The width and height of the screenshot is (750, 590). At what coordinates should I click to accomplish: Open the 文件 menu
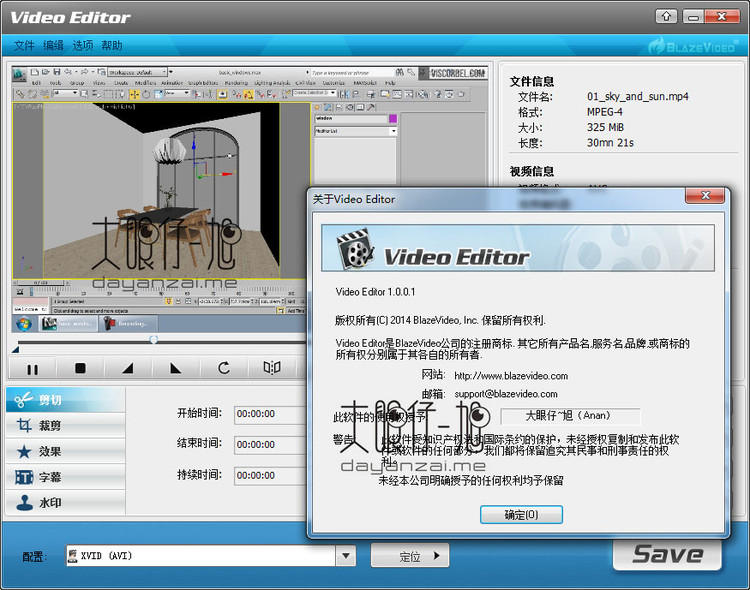coord(24,45)
